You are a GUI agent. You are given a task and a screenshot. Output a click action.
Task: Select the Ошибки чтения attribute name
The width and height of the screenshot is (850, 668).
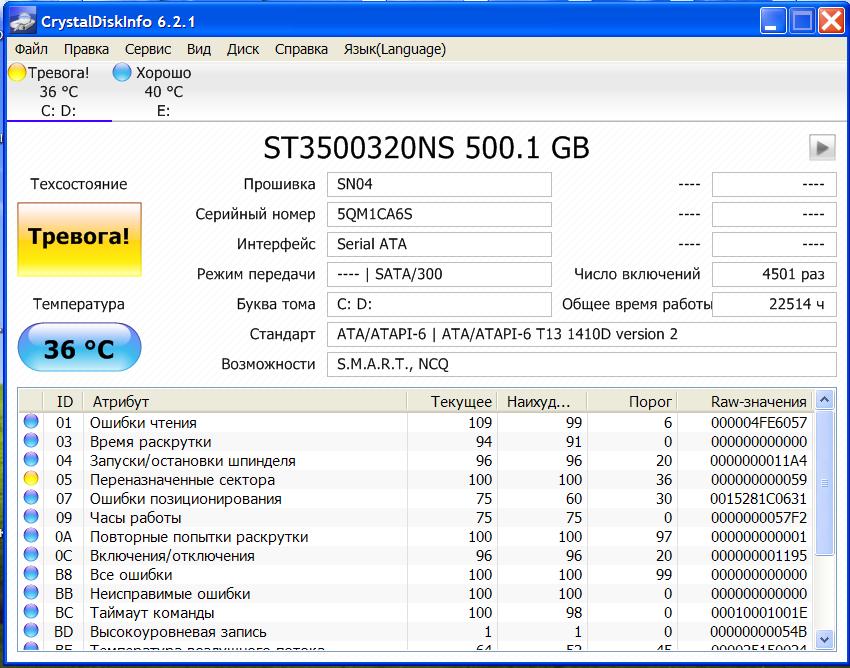tap(143, 422)
